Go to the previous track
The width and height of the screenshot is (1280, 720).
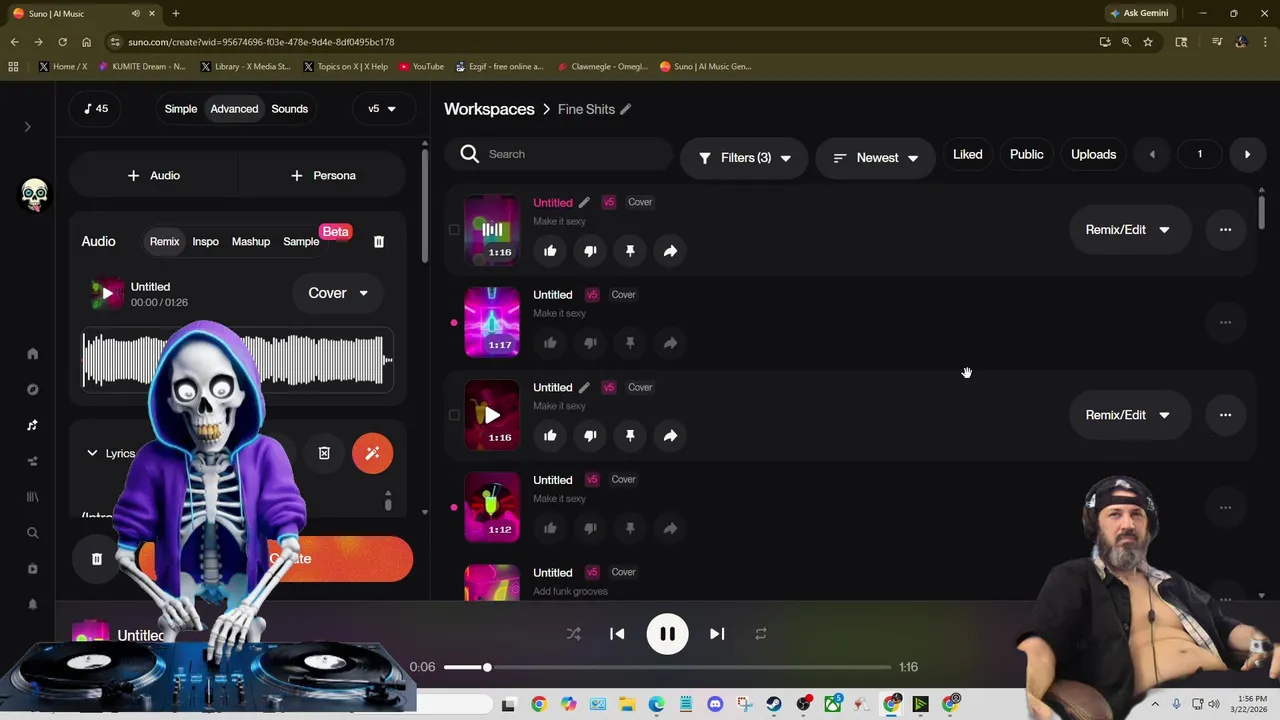[617, 634]
